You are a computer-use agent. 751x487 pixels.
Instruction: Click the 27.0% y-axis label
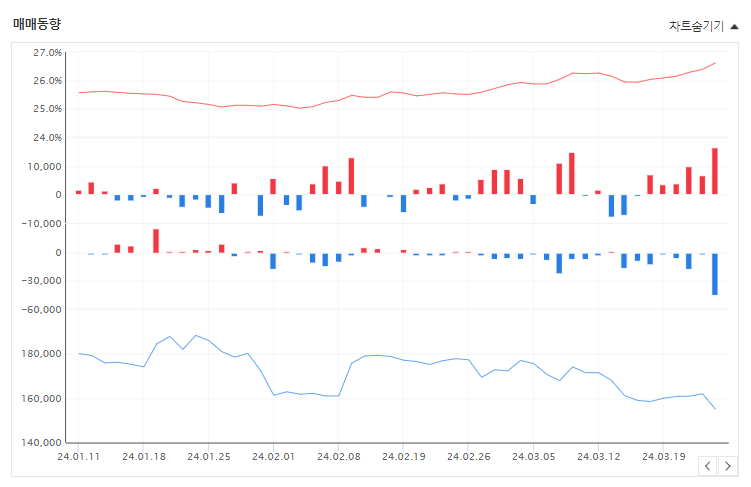(47, 53)
